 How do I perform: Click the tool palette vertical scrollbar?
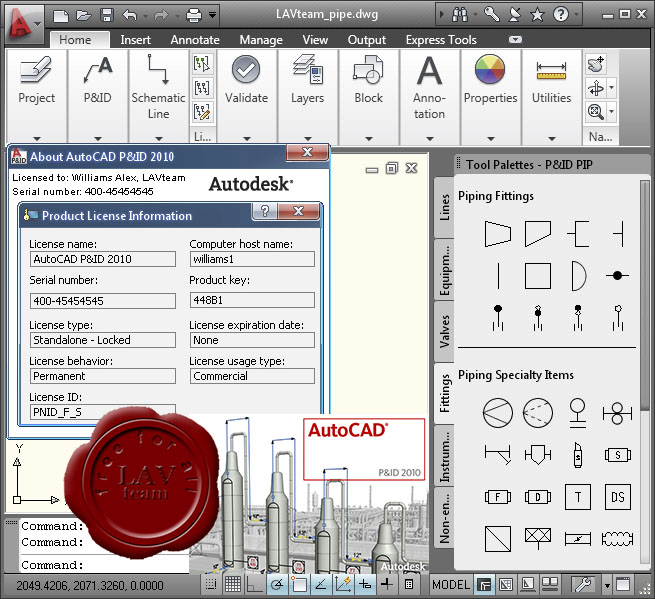pos(645,372)
